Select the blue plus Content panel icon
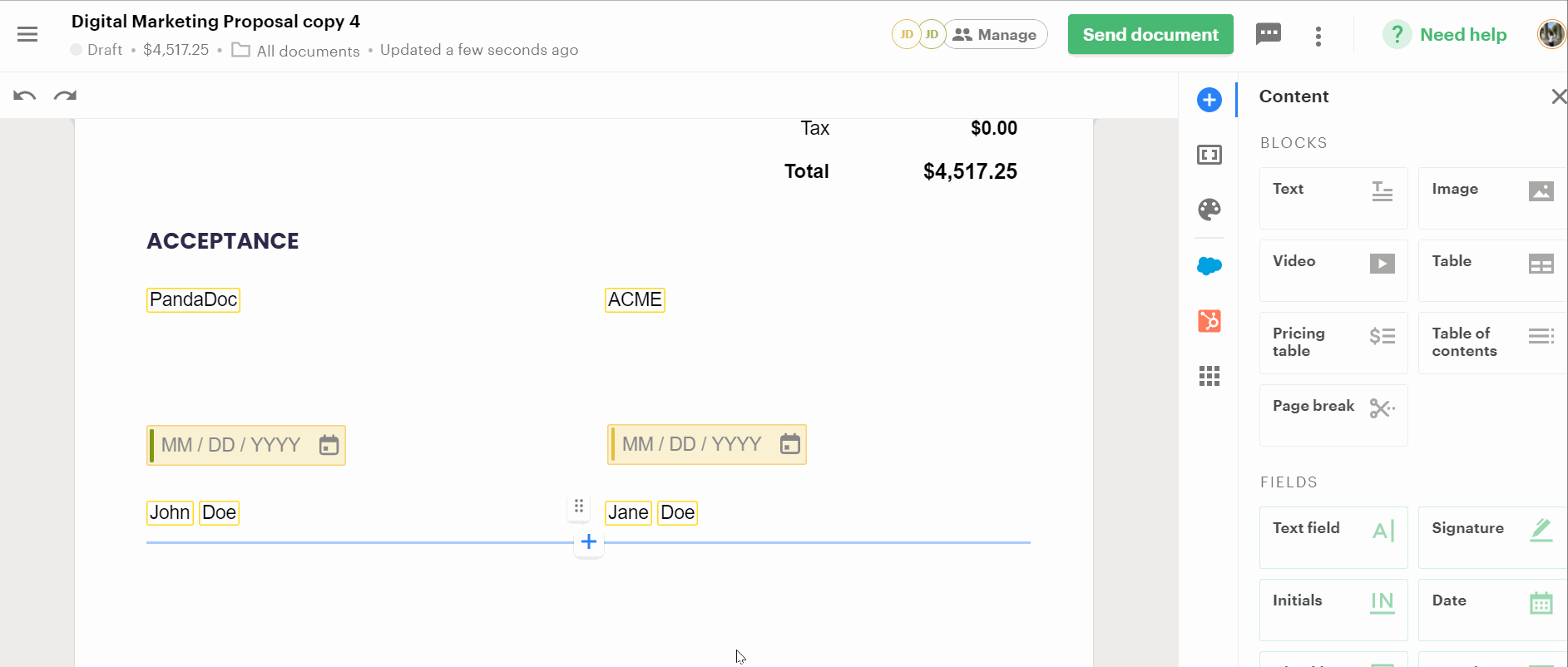 click(x=1209, y=100)
